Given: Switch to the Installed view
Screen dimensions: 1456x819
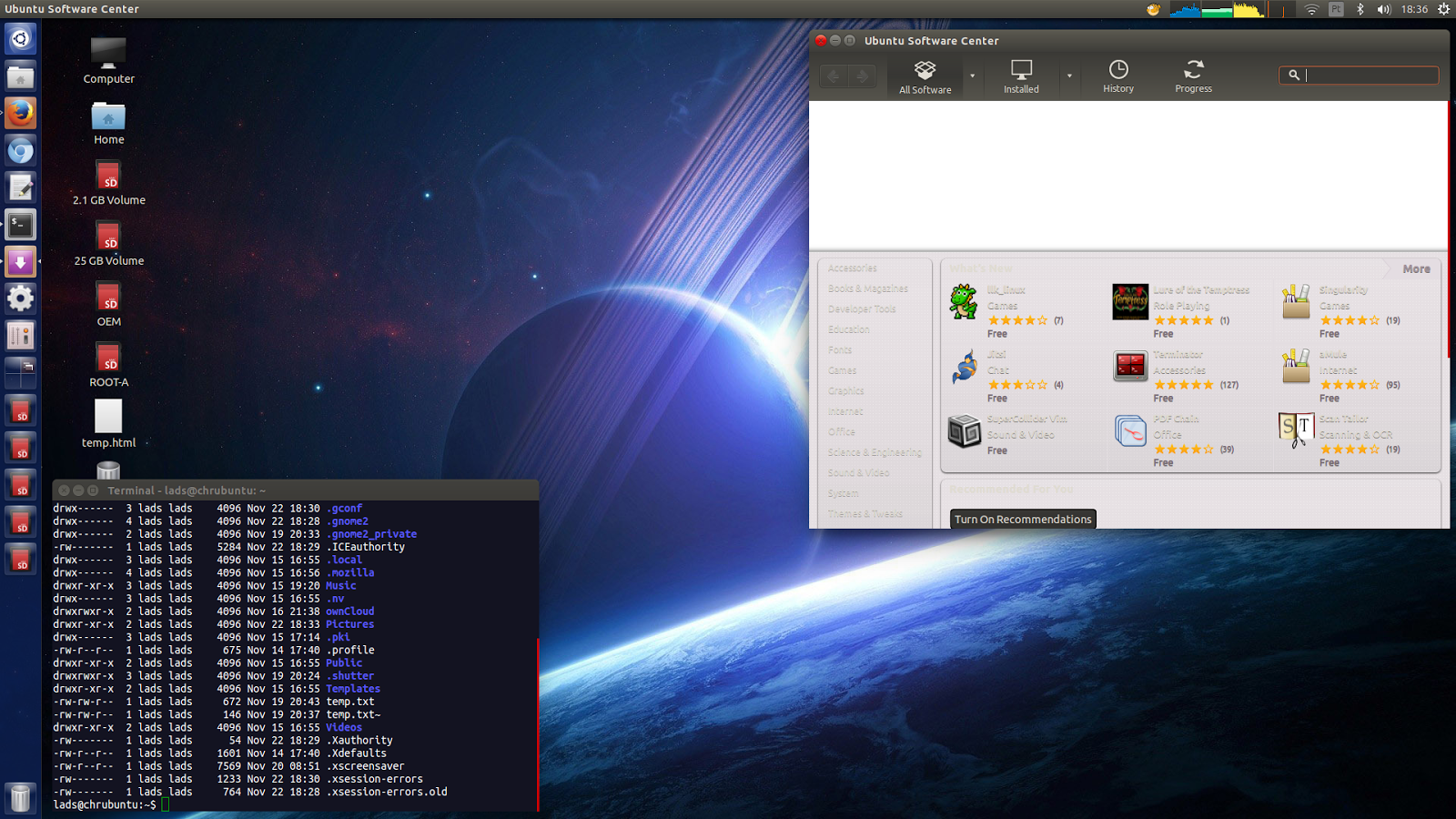Looking at the screenshot, I should point(1021,76).
